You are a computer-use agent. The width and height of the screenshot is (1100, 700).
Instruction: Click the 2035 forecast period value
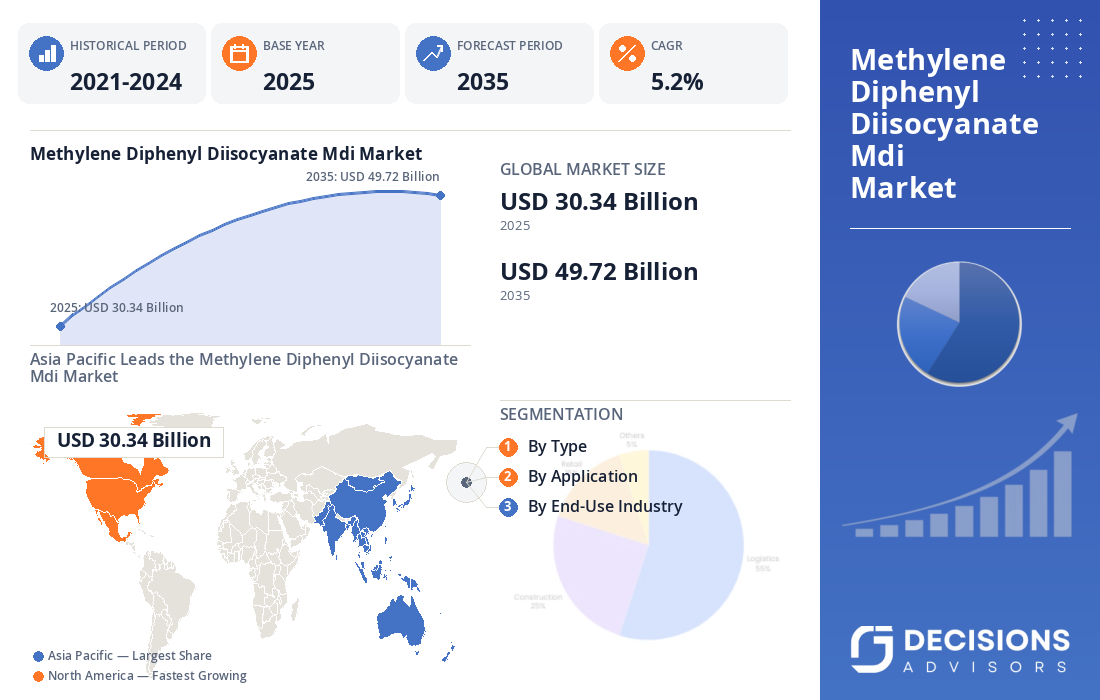(483, 82)
